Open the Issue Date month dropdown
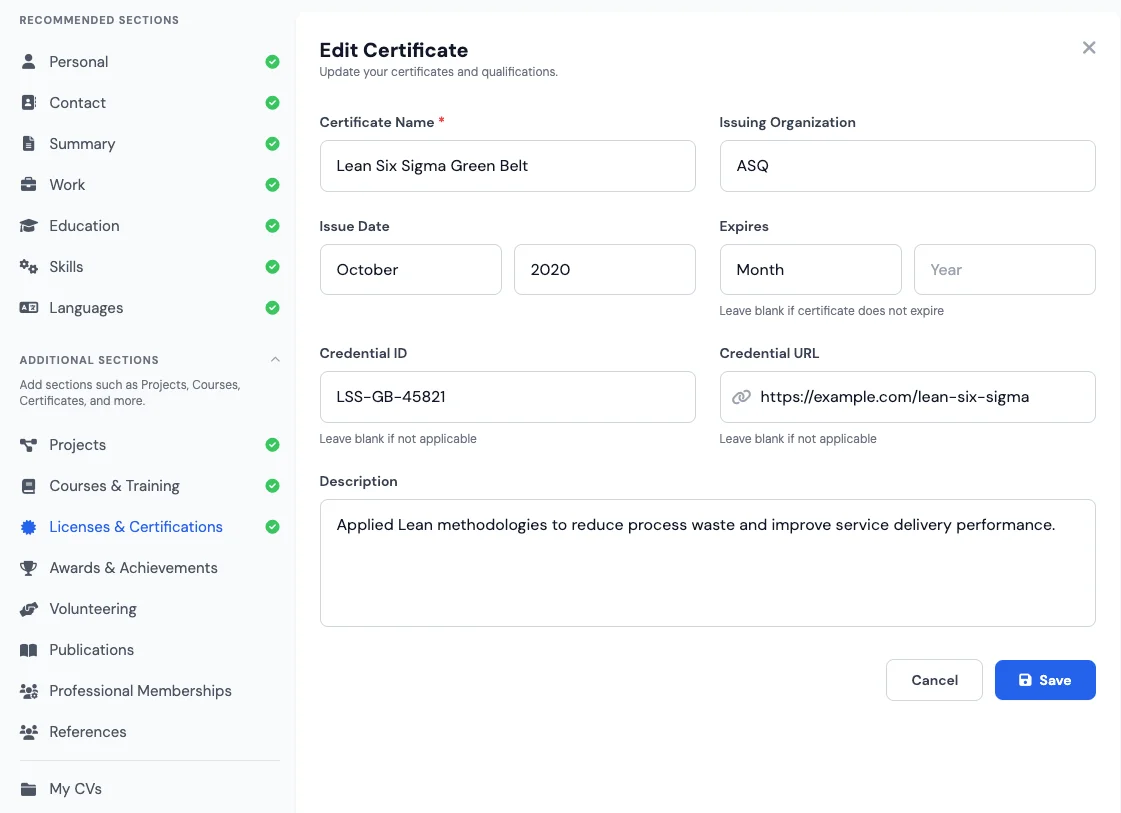This screenshot has height=813, width=1121. point(410,270)
